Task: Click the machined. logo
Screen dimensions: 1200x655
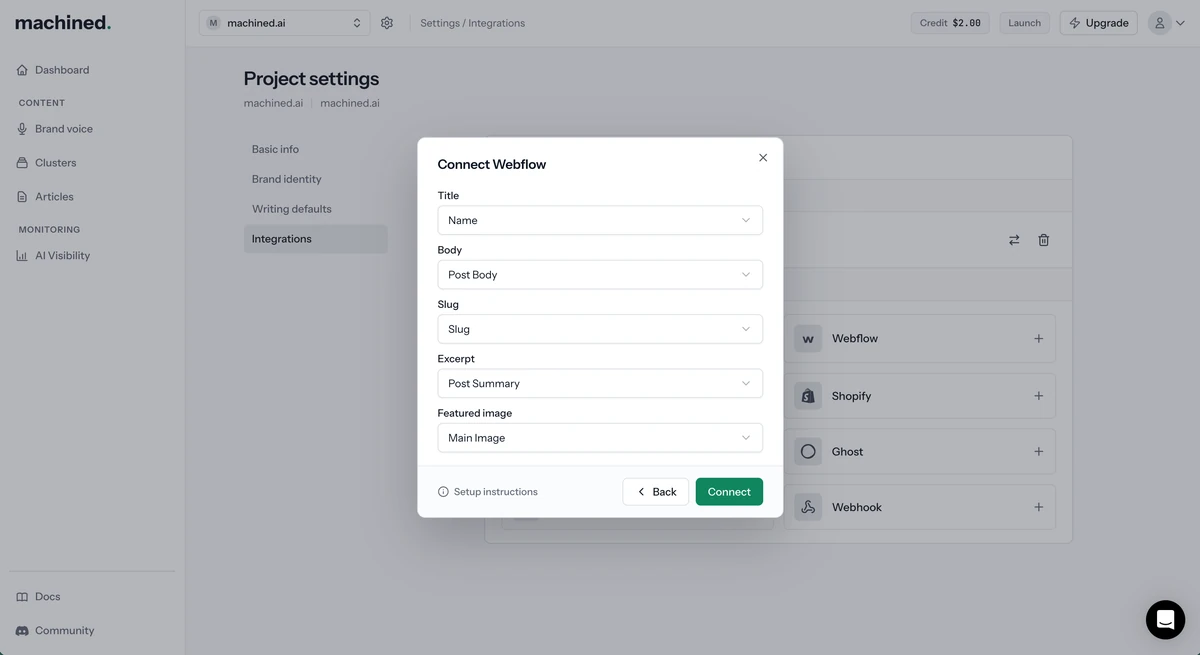Action: tap(63, 22)
